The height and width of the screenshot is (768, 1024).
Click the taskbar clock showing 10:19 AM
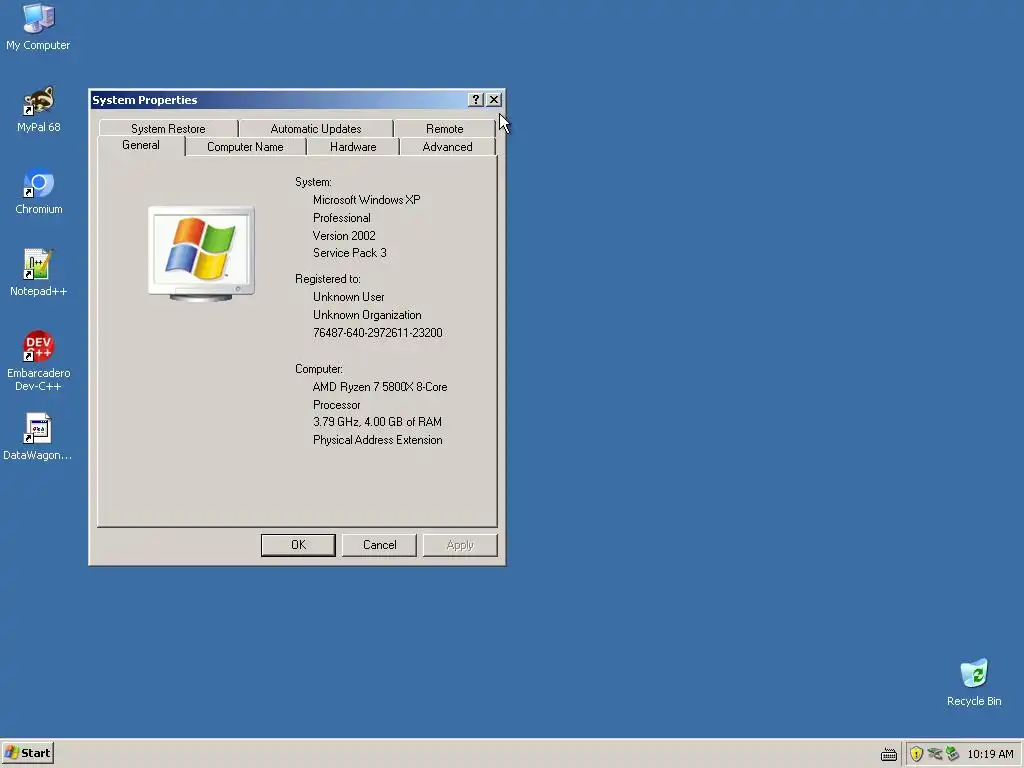[990, 754]
